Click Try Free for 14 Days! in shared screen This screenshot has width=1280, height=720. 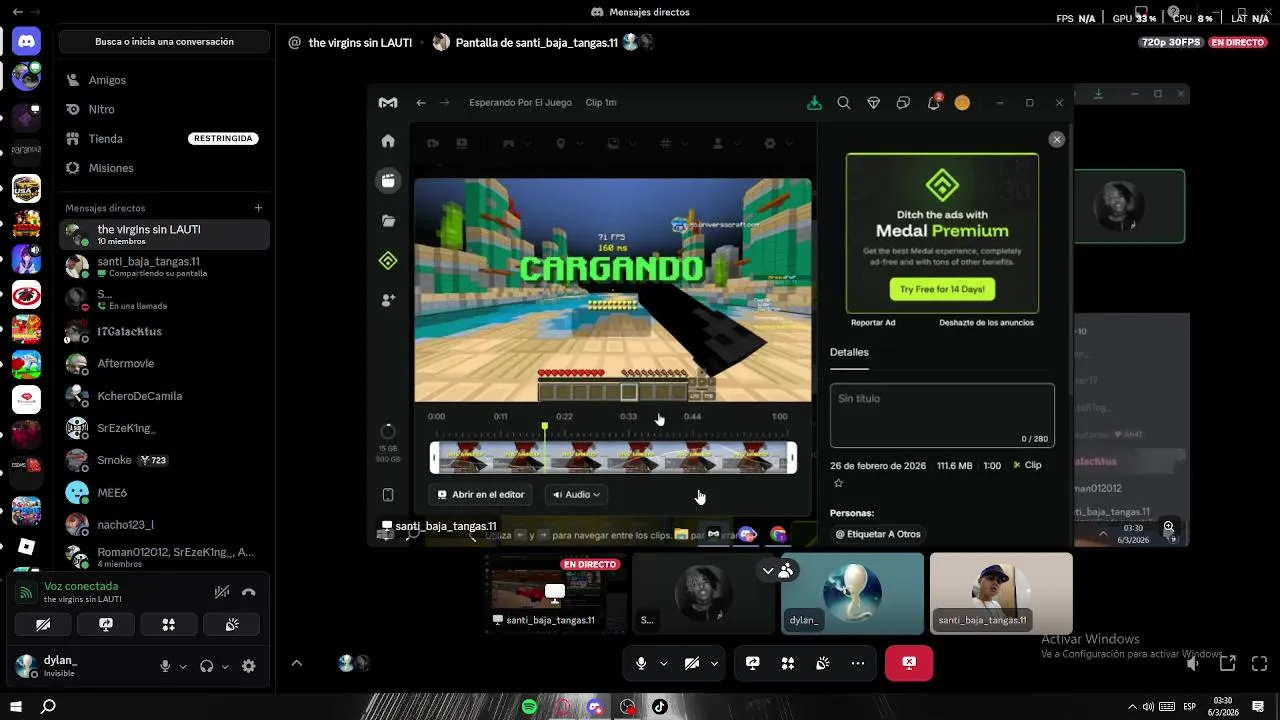point(942,289)
